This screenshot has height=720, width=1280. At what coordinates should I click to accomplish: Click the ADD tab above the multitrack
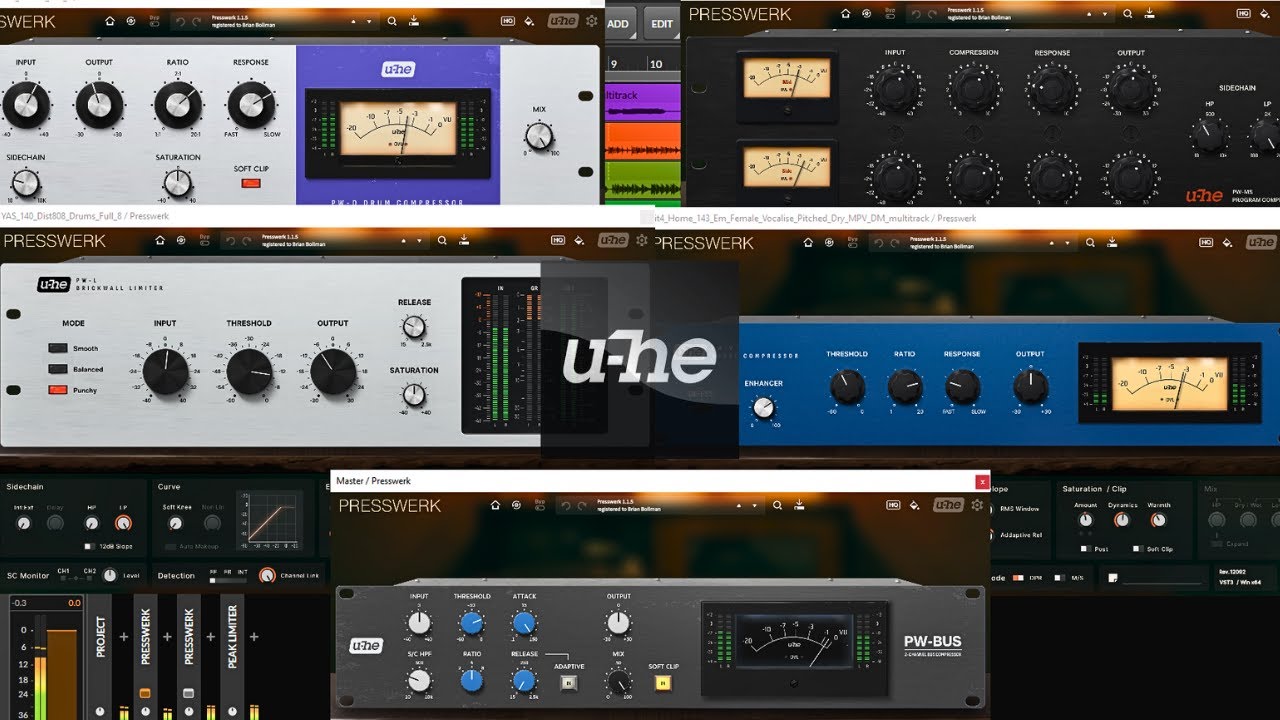click(x=618, y=23)
